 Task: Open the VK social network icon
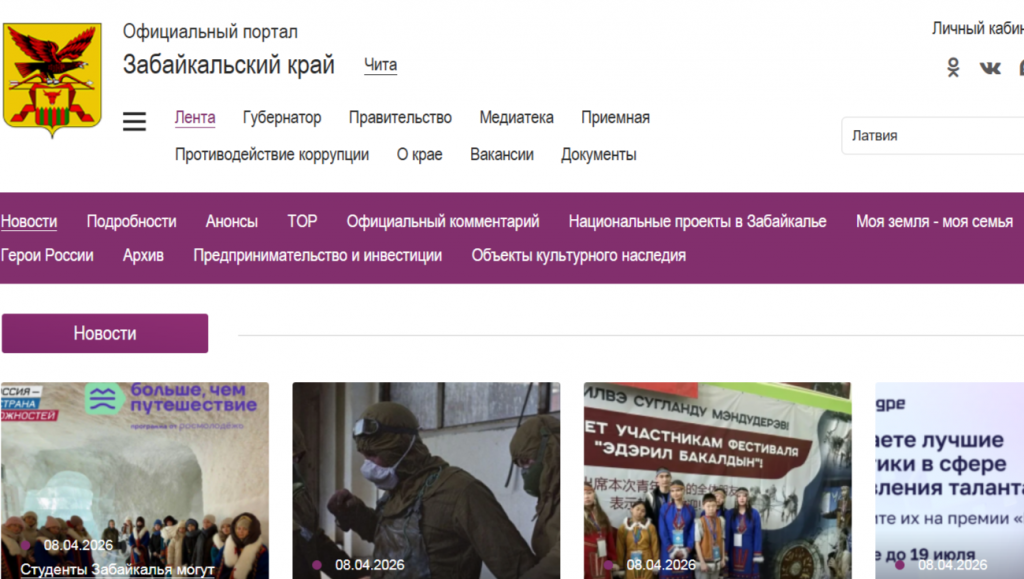[990, 68]
